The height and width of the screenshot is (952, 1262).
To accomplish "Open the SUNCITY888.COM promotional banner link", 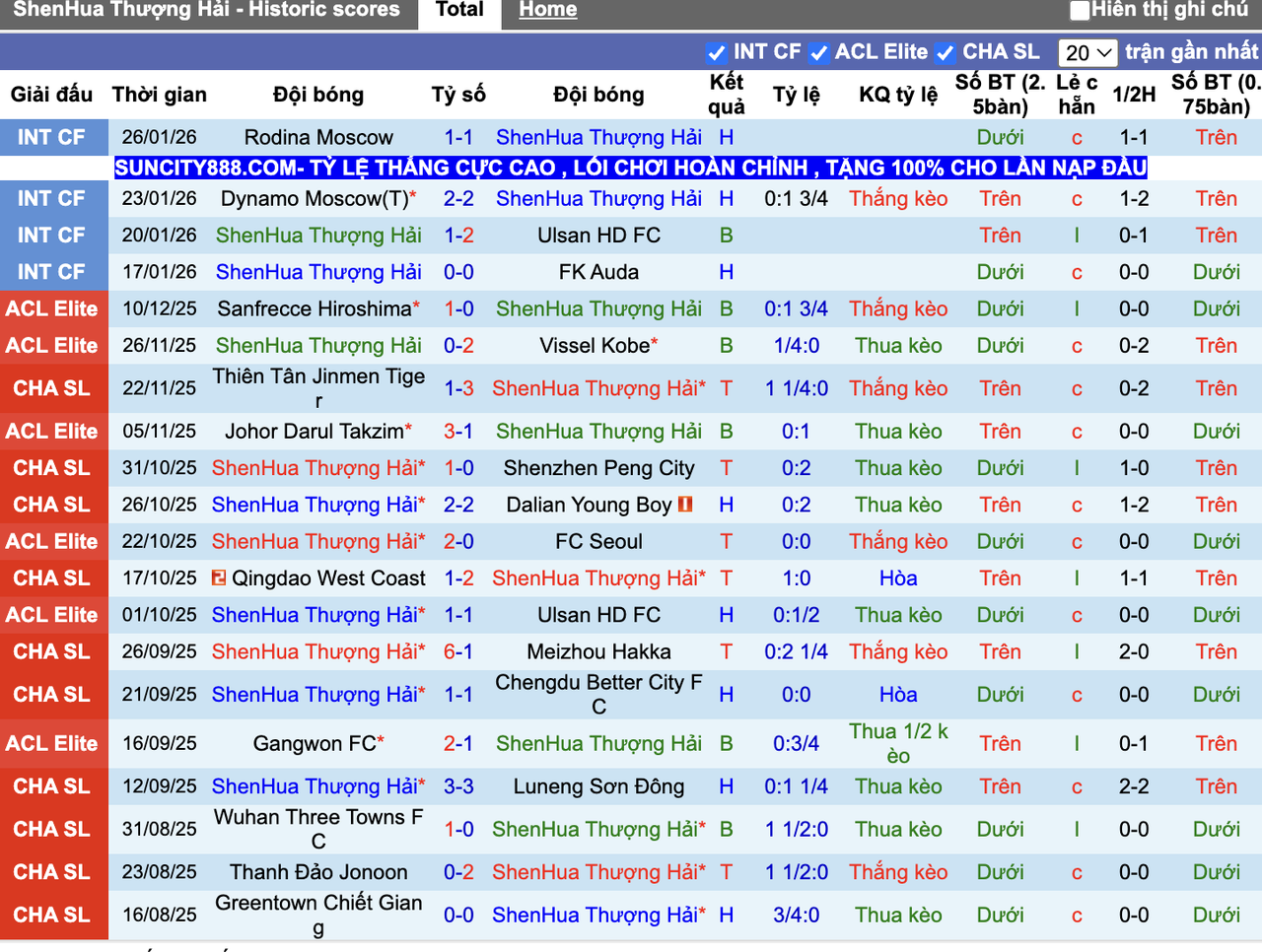I will pyautogui.click(x=631, y=168).
